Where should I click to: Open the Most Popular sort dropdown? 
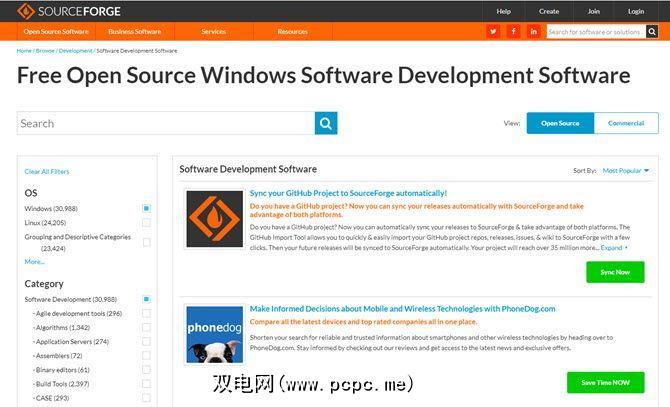point(626,170)
